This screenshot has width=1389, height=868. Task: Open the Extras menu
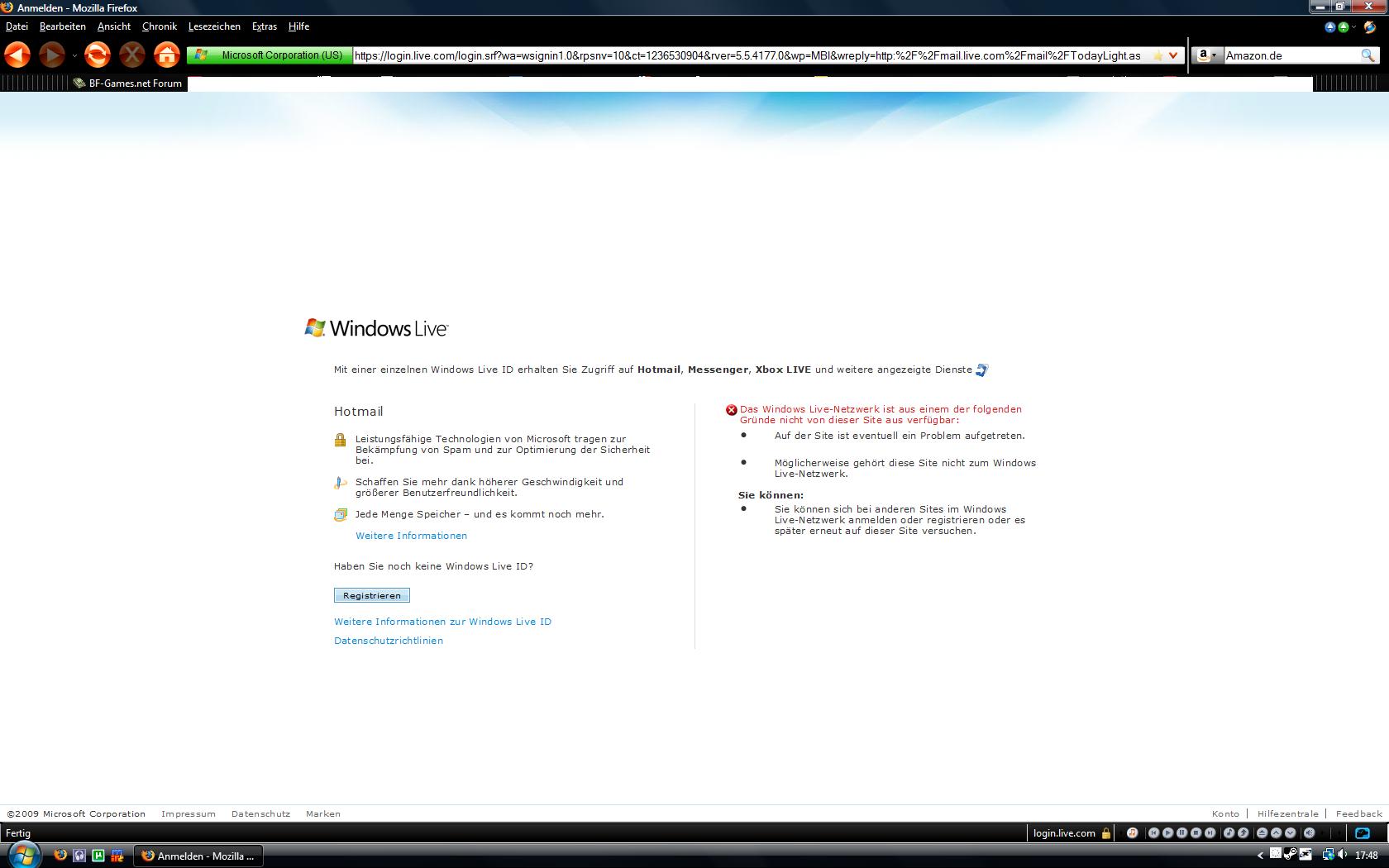(265, 26)
